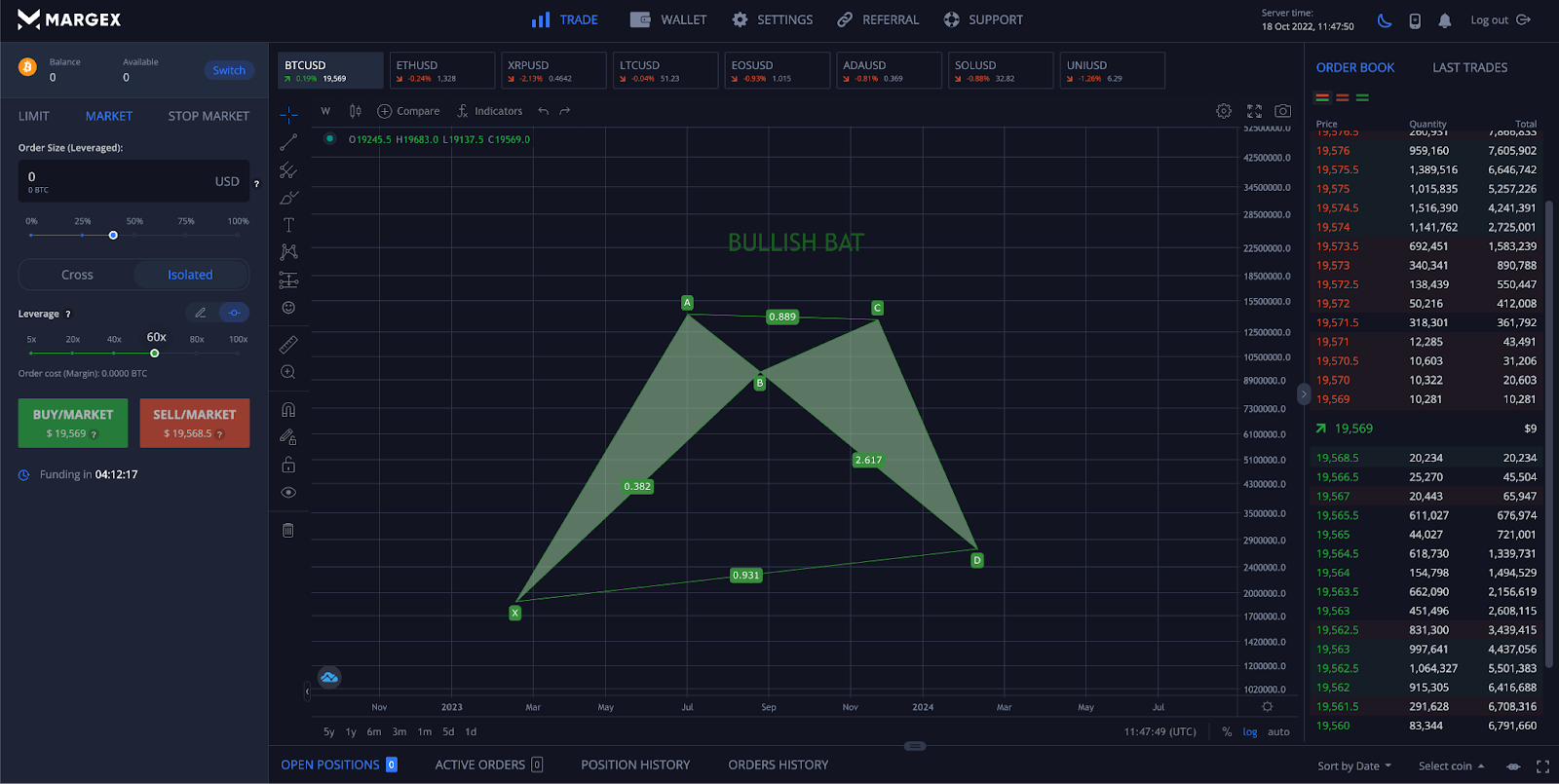Open the Position History tab
The image size is (1559, 784).
(x=635, y=765)
